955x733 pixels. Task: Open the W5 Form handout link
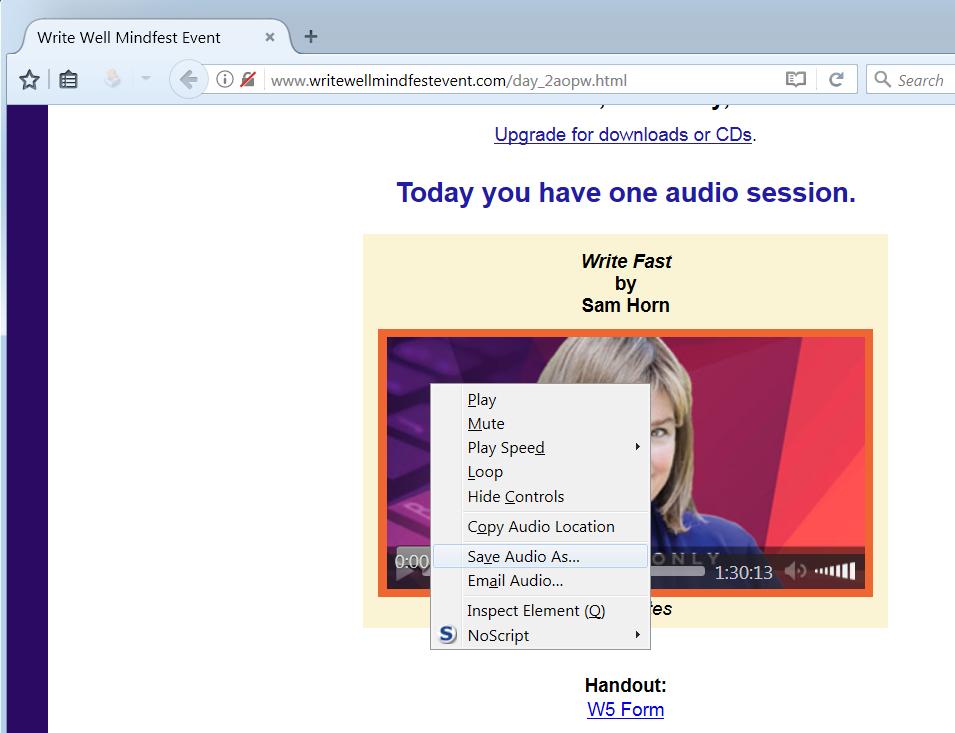(x=626, y=709)
